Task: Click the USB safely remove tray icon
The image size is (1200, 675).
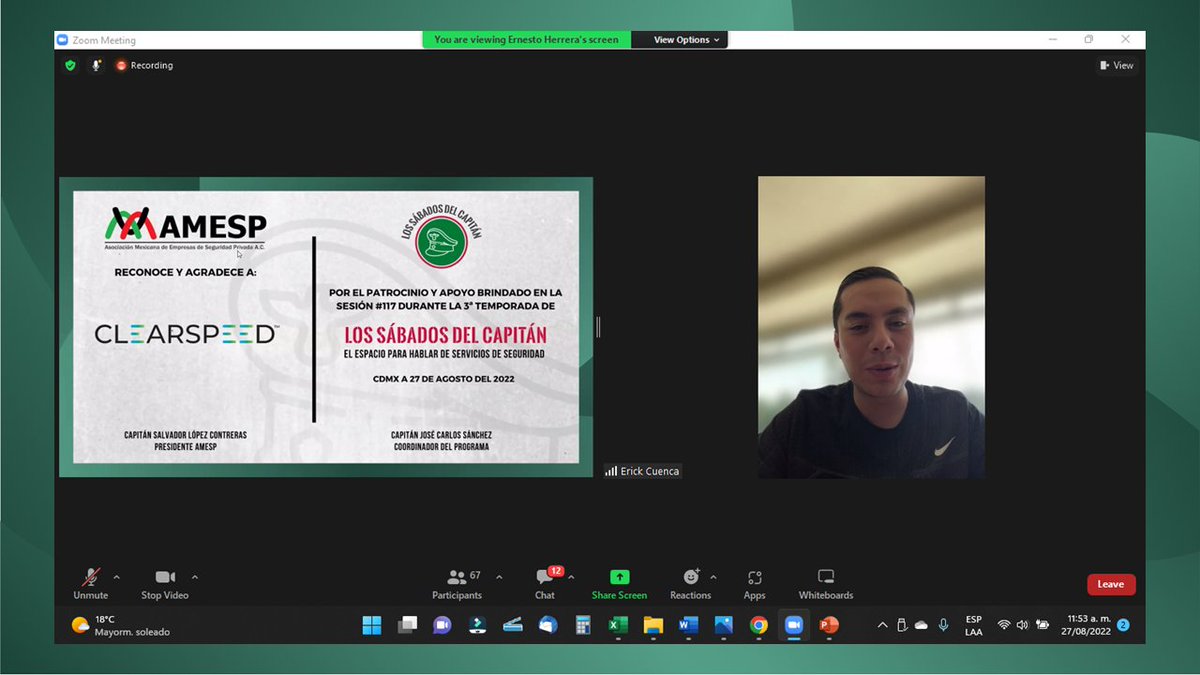Action: [x=901, y=625]
